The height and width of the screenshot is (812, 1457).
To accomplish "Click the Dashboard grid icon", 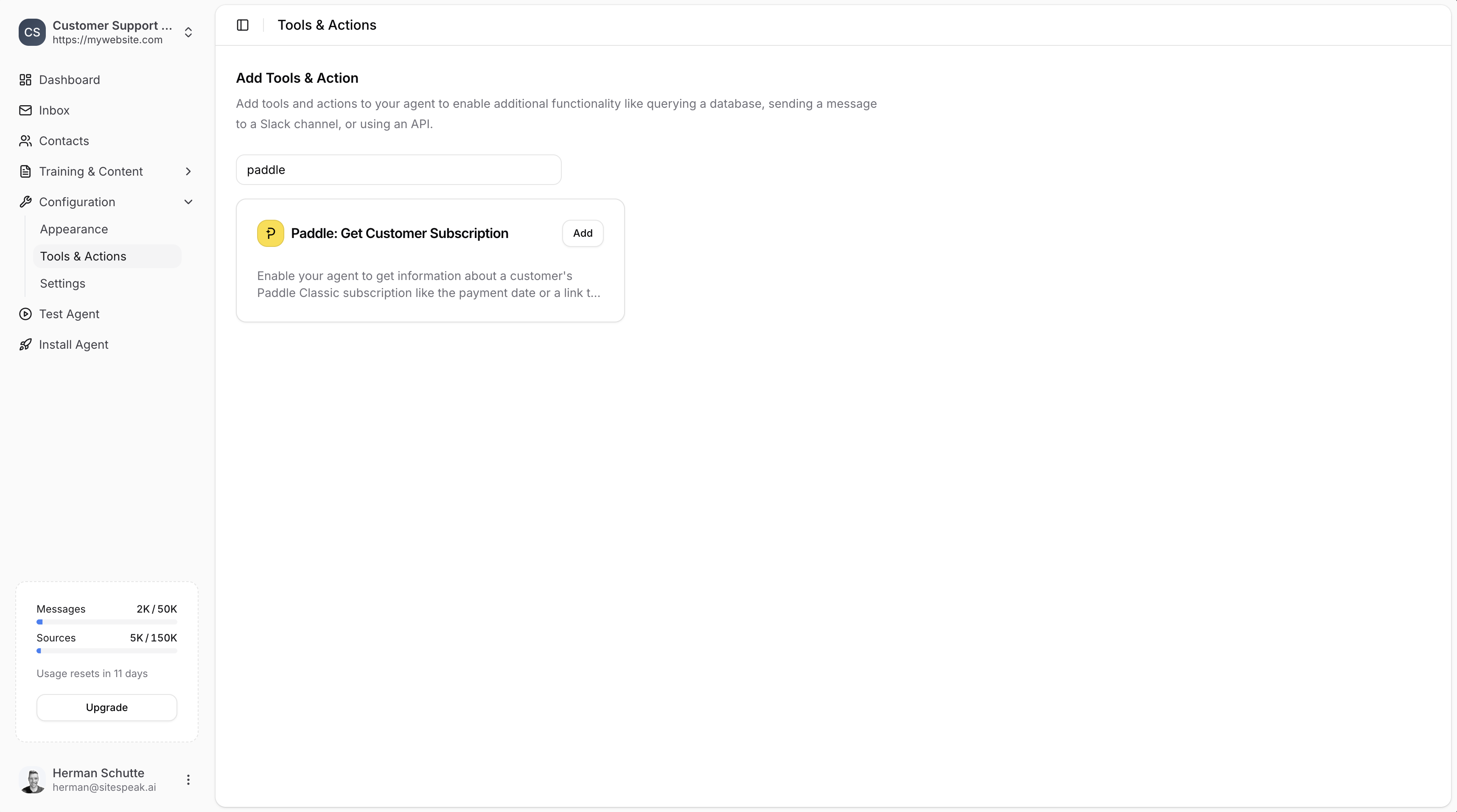I will [x=25, y=80].
